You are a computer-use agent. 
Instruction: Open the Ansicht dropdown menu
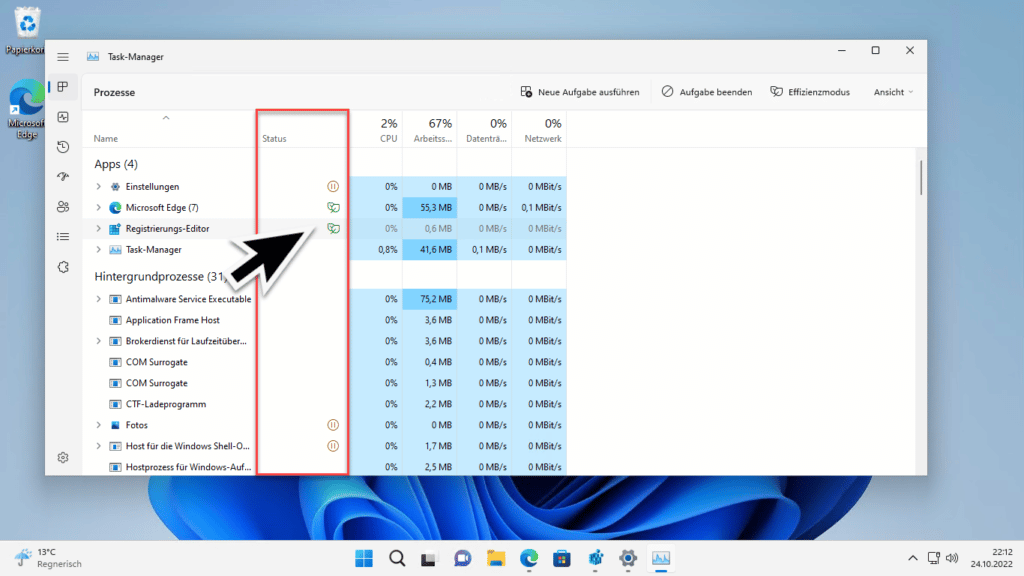(x=893, y=92)
